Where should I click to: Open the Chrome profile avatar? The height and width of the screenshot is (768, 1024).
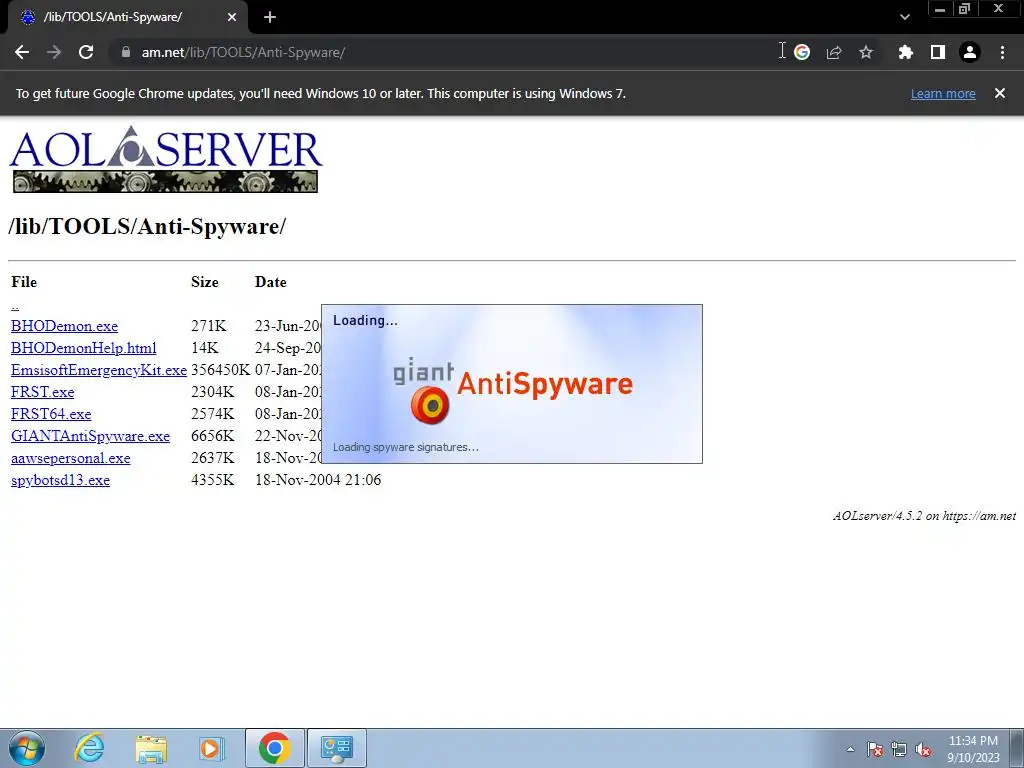pos(970,52)
